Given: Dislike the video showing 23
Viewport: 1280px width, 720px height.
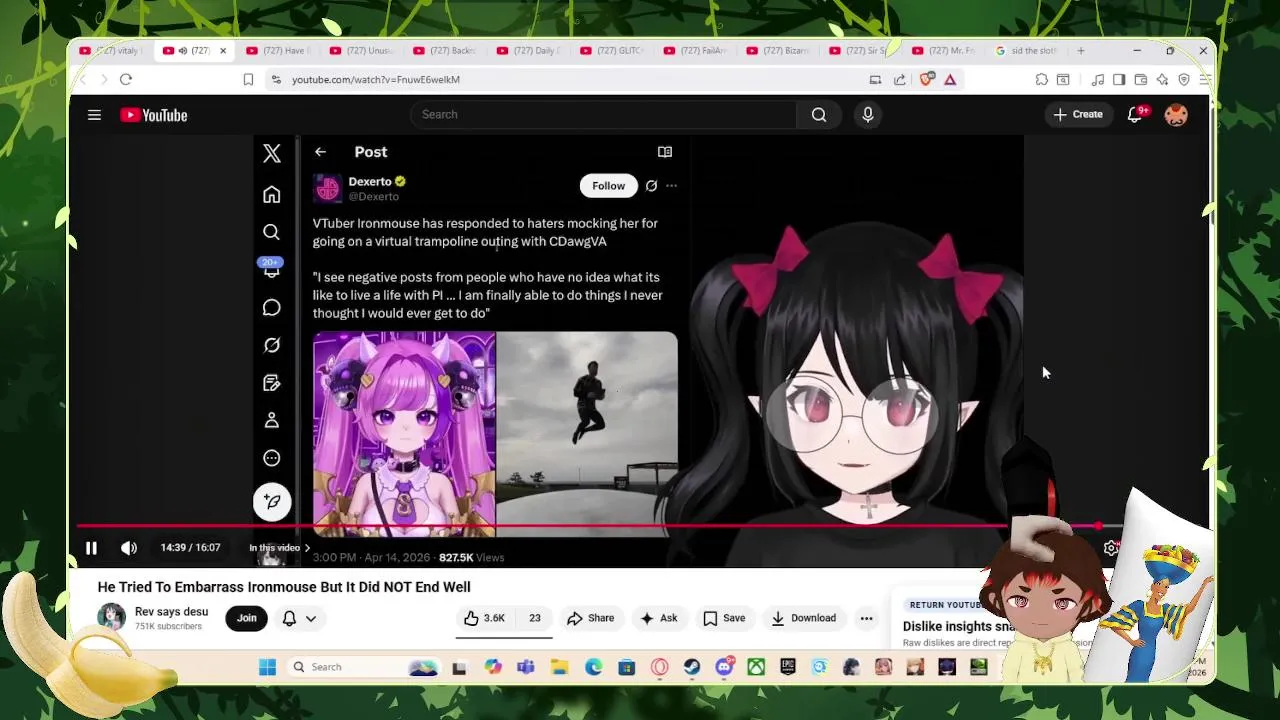Looking at the screenshot, I should click(534, 618).
